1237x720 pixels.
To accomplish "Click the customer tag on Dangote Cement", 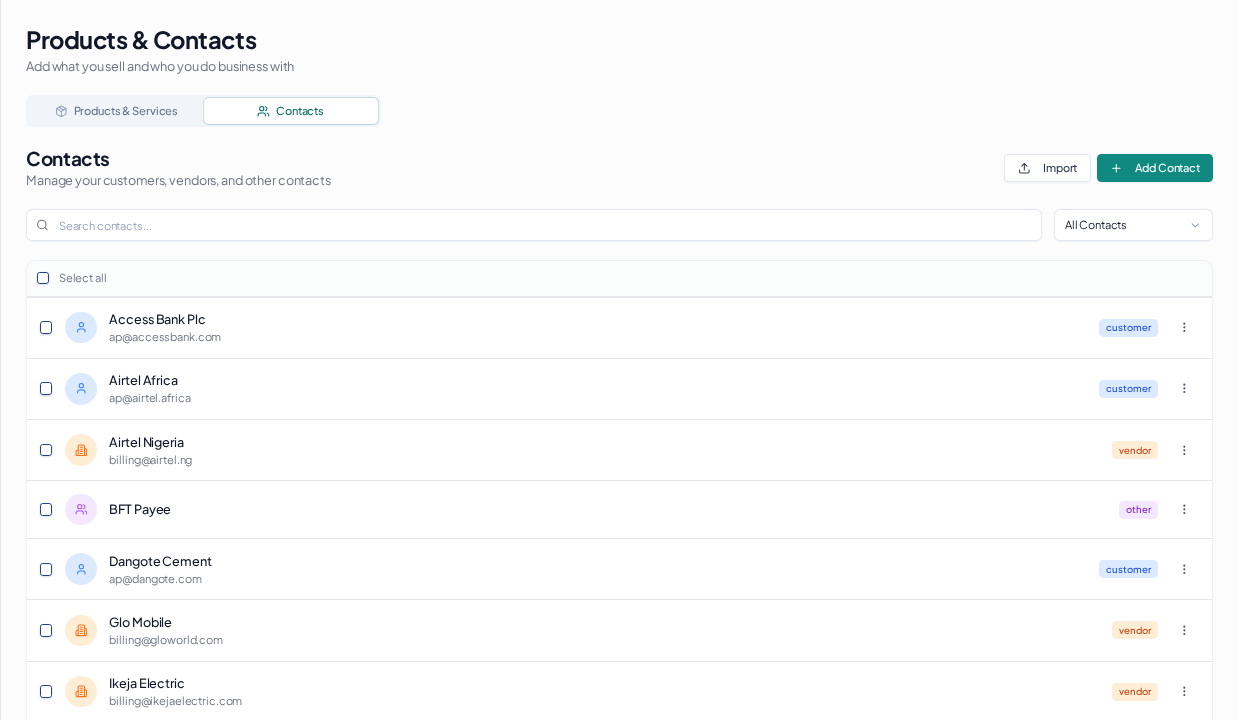I will (1128, 569).
